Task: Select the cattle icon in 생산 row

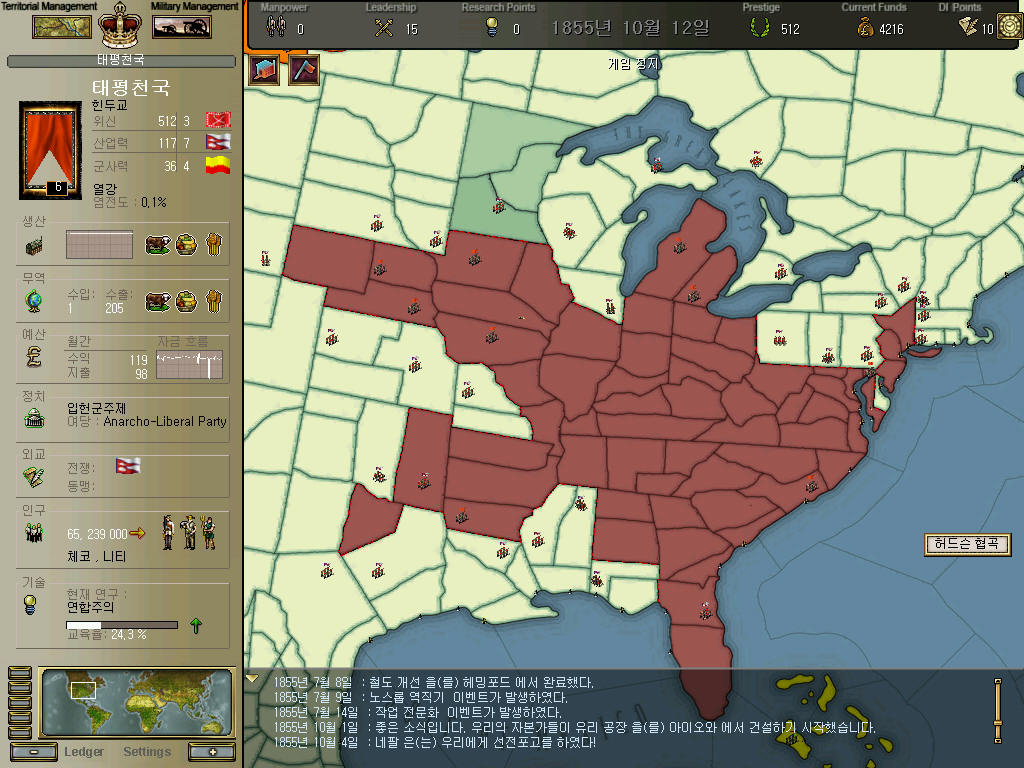Action: (157, 245)
